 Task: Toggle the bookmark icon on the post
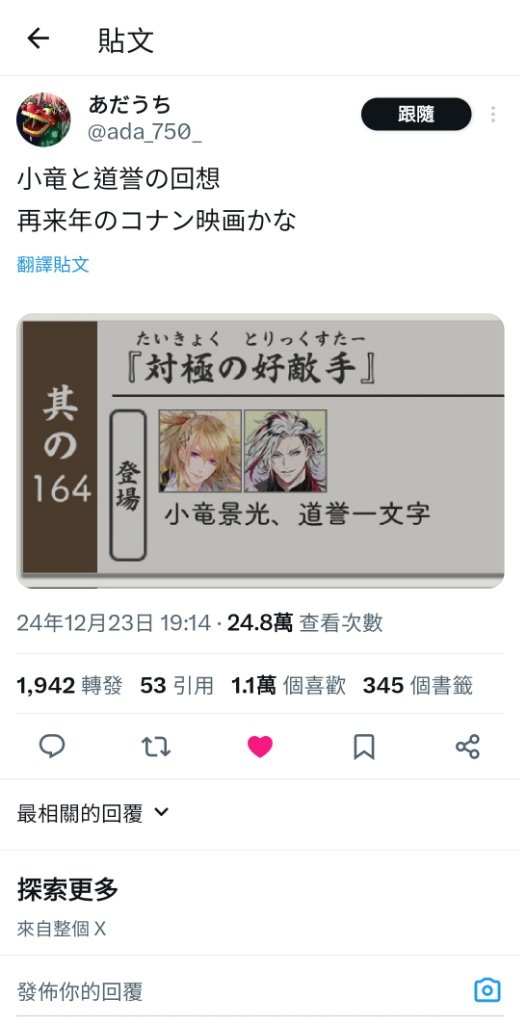(364, 746)
